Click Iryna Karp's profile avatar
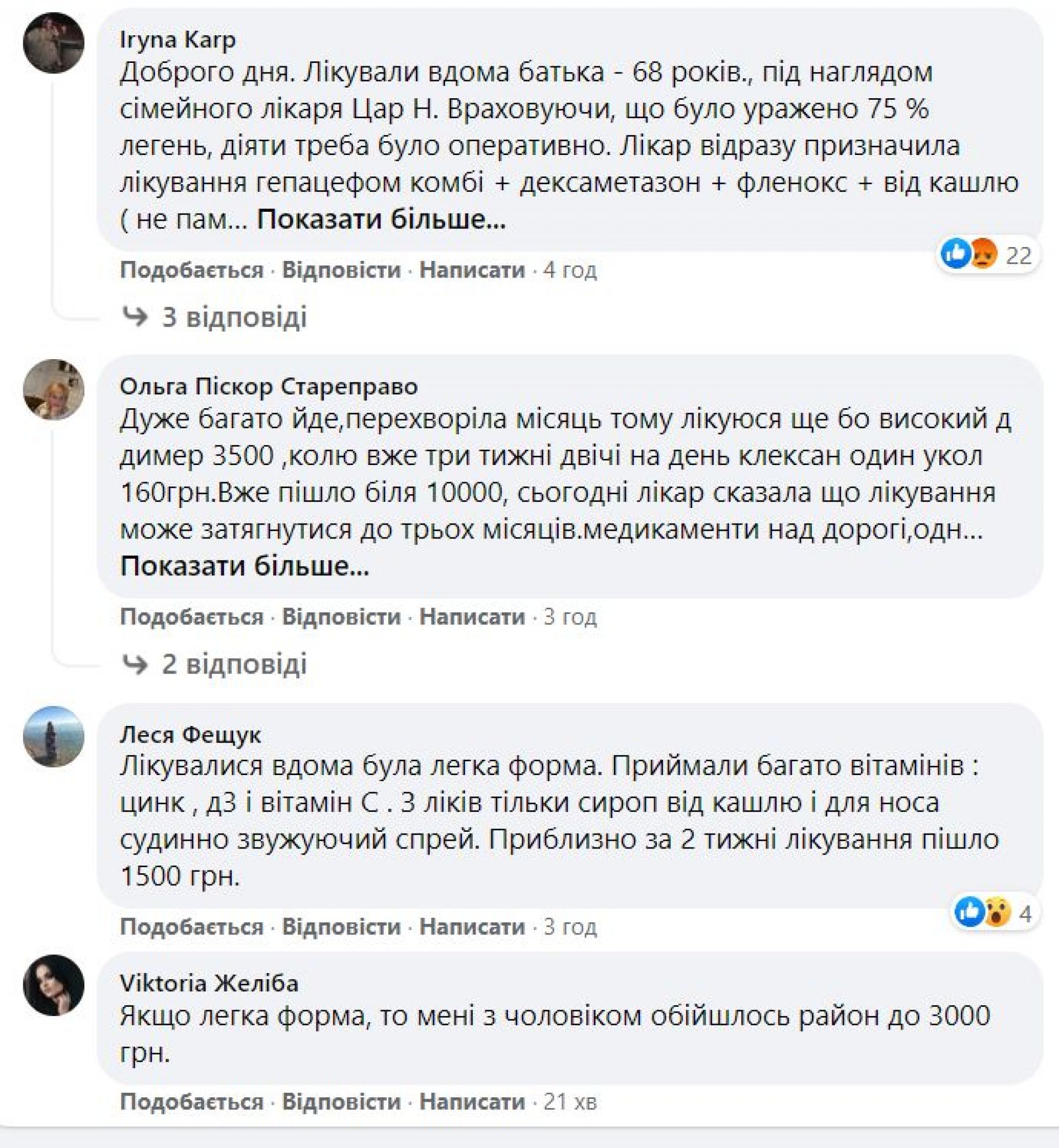 [54, 43]
